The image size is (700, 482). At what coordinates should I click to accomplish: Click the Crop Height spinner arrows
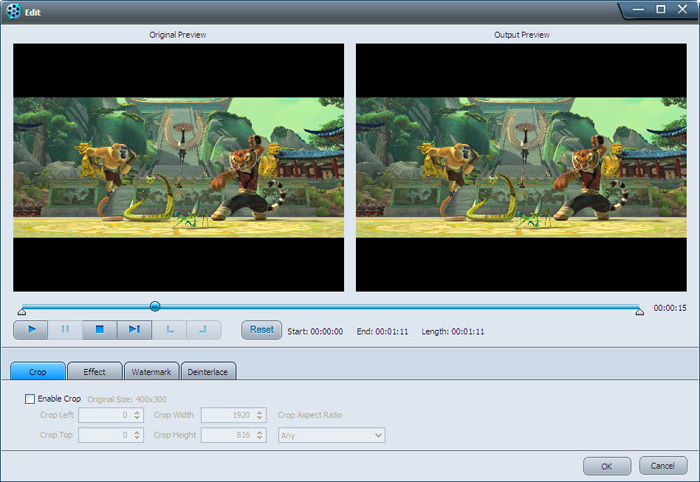point(260,435)
